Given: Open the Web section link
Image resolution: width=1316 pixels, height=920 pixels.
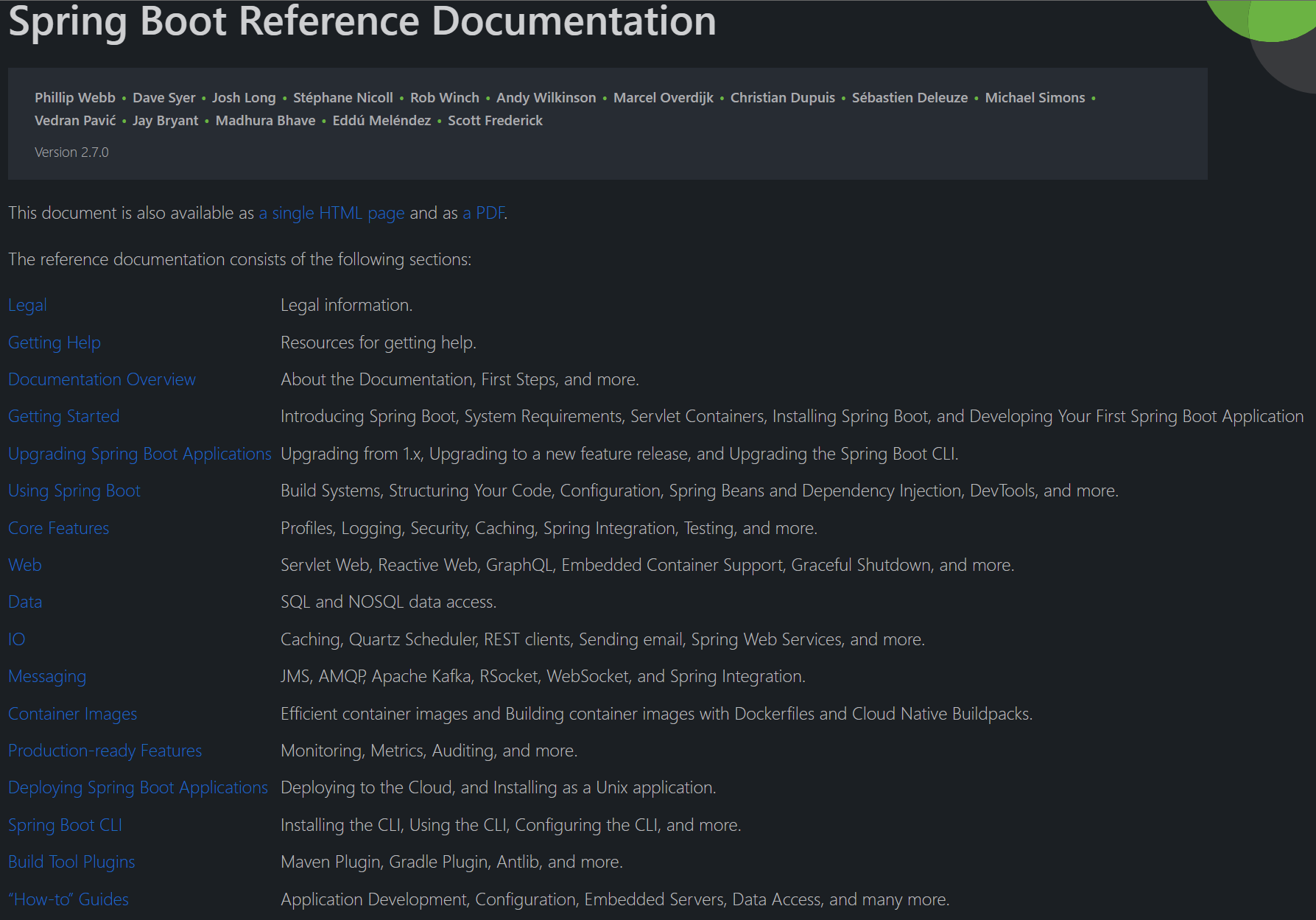Looking at the screenshot, I should (x=25, y=566).
